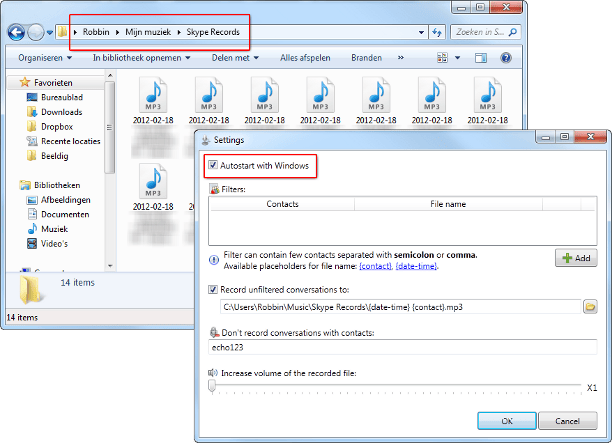
Task: Toggle Autostart with Windows checkbox
Action: coord(213,165)
